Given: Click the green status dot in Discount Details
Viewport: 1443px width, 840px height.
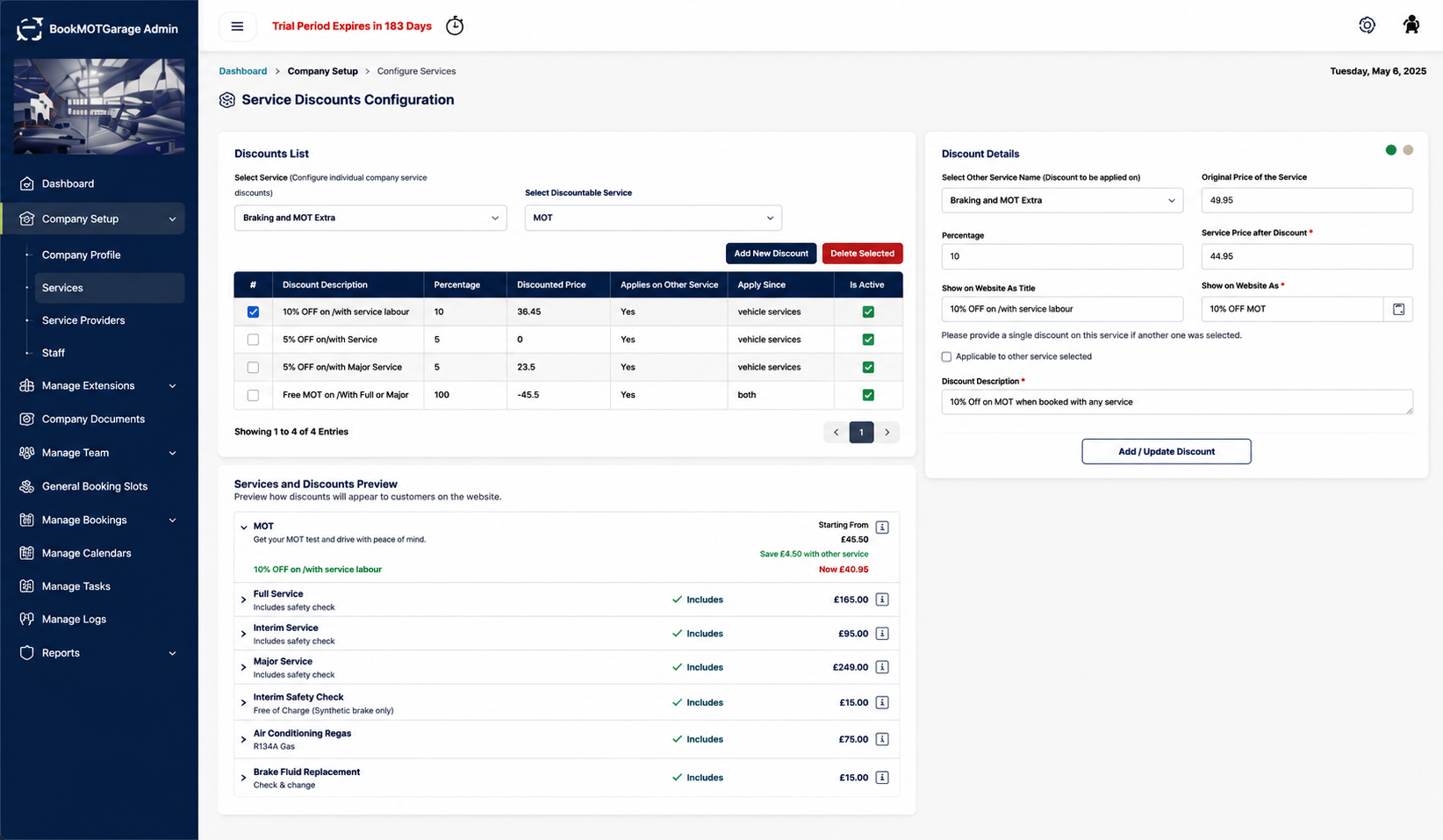Looking at the screenshot, I should coord(1390,150).
